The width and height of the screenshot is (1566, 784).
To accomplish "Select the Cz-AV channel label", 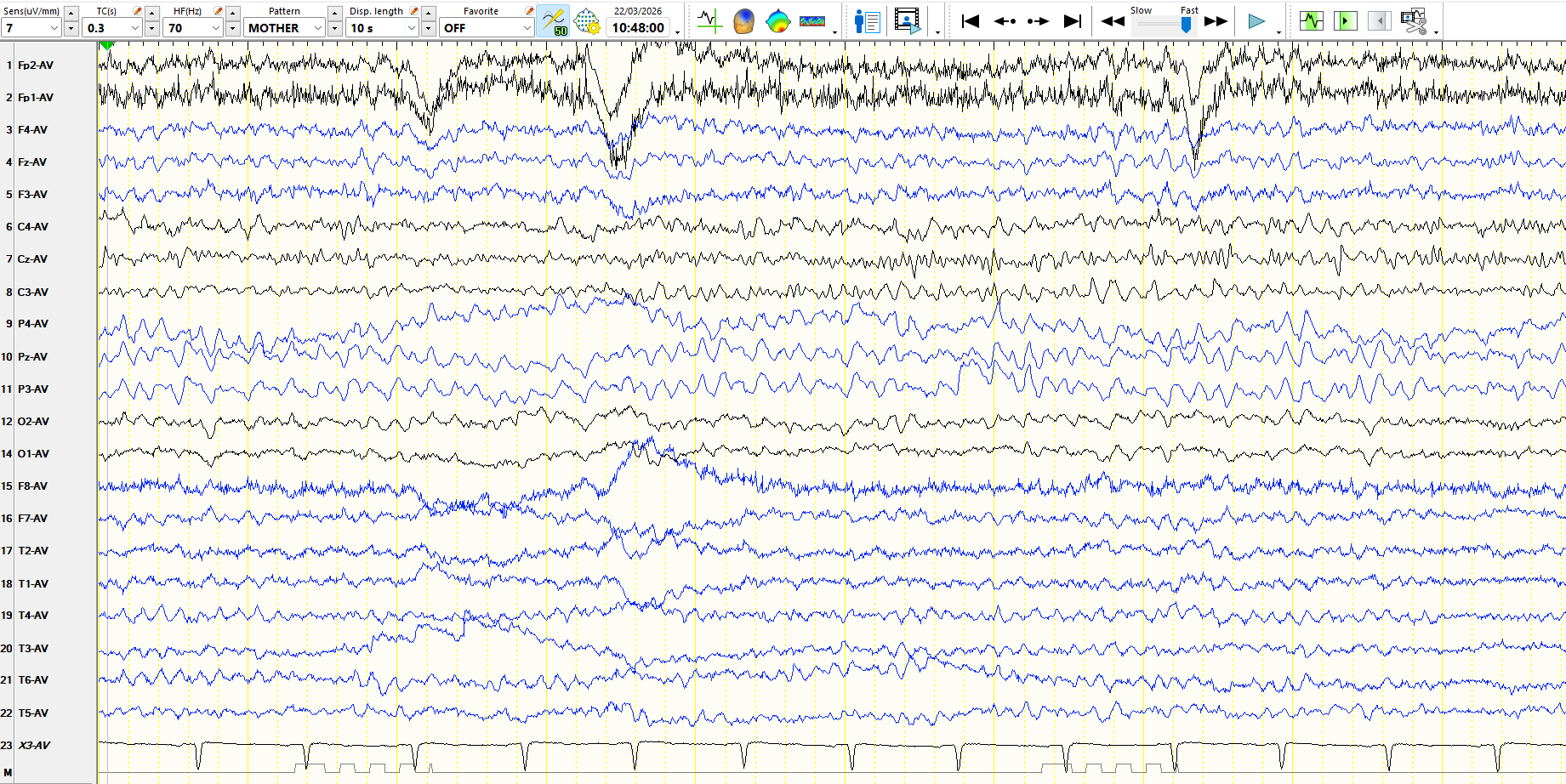I will (x=32, y=258).
